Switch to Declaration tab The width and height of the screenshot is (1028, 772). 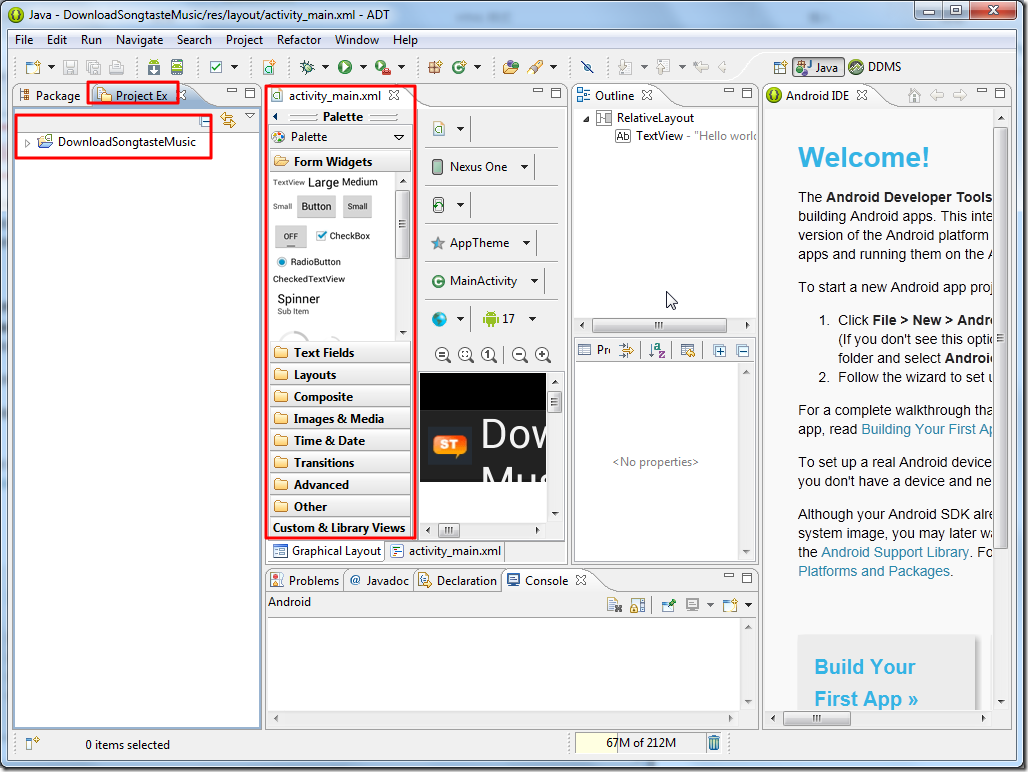click(458, 581)
